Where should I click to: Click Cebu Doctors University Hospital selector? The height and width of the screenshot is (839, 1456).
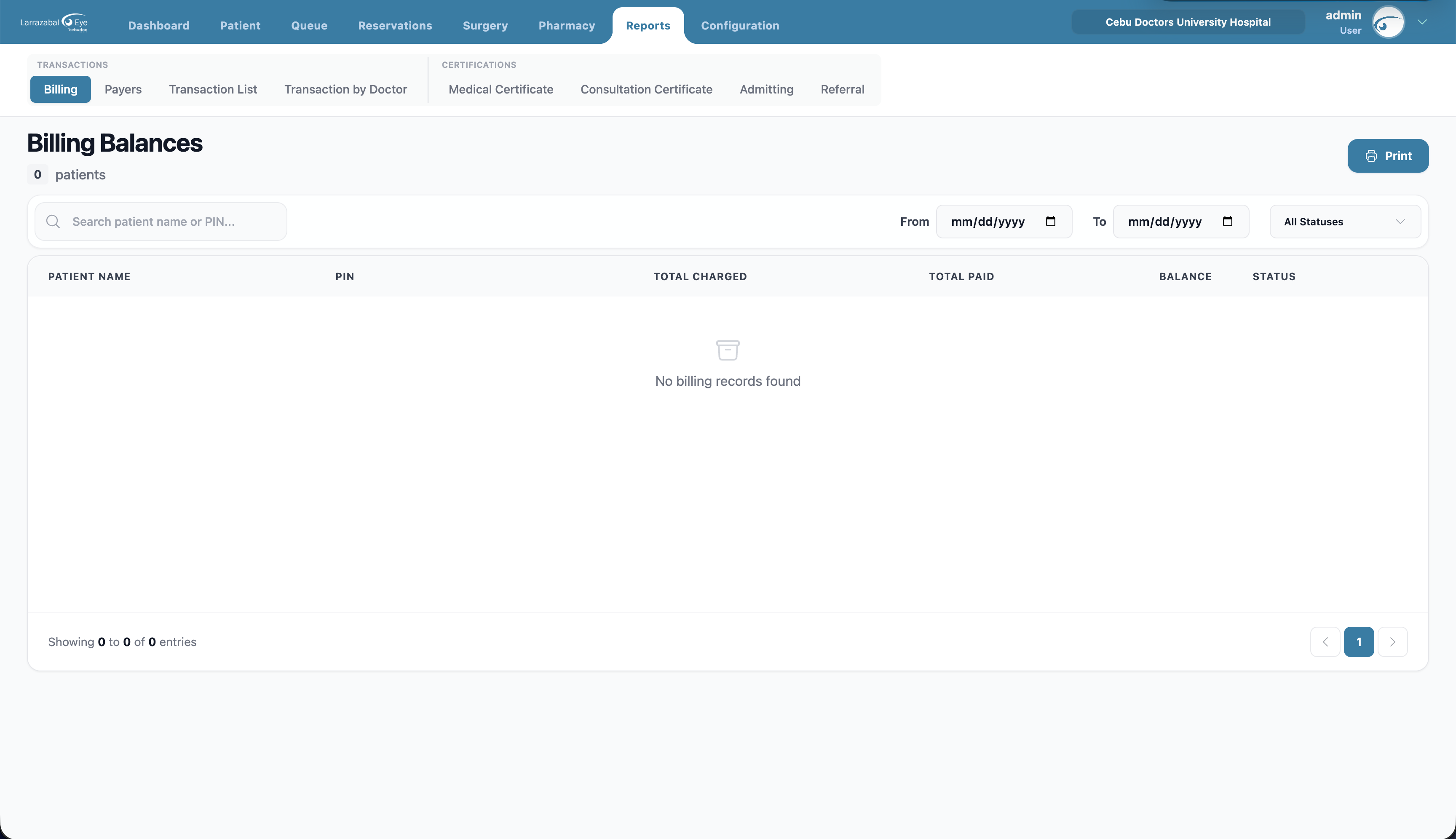1187,22
